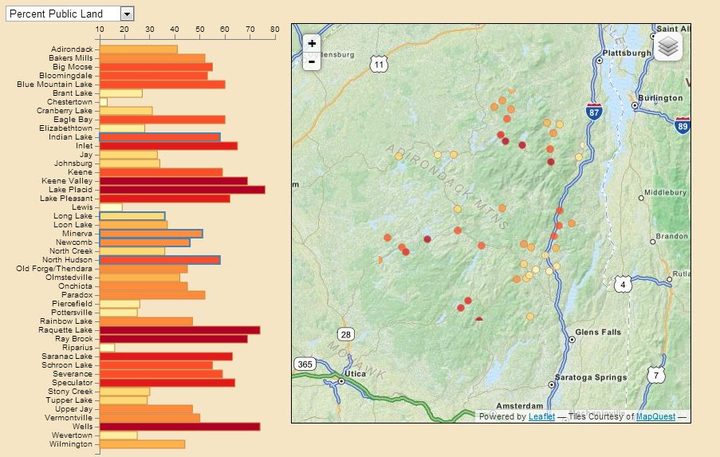Viewport: 720px width, 457px height.
Task: Click the Vermontville label
Action: tap(68, 418)
